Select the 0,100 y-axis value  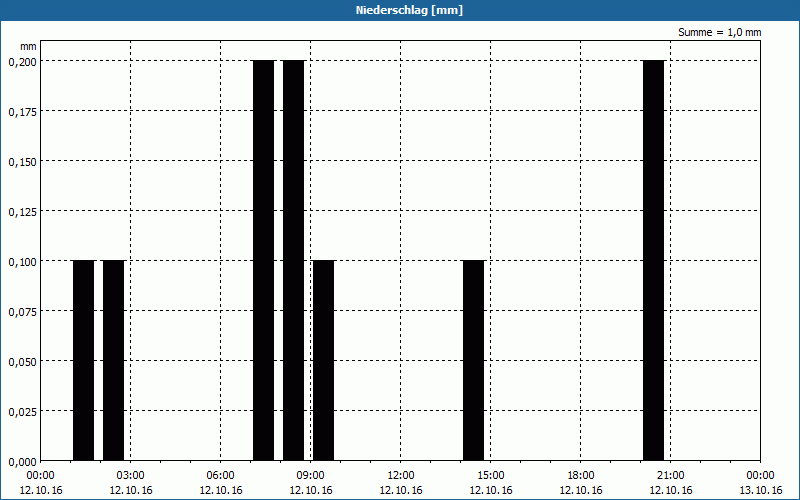tap(21, 261)
